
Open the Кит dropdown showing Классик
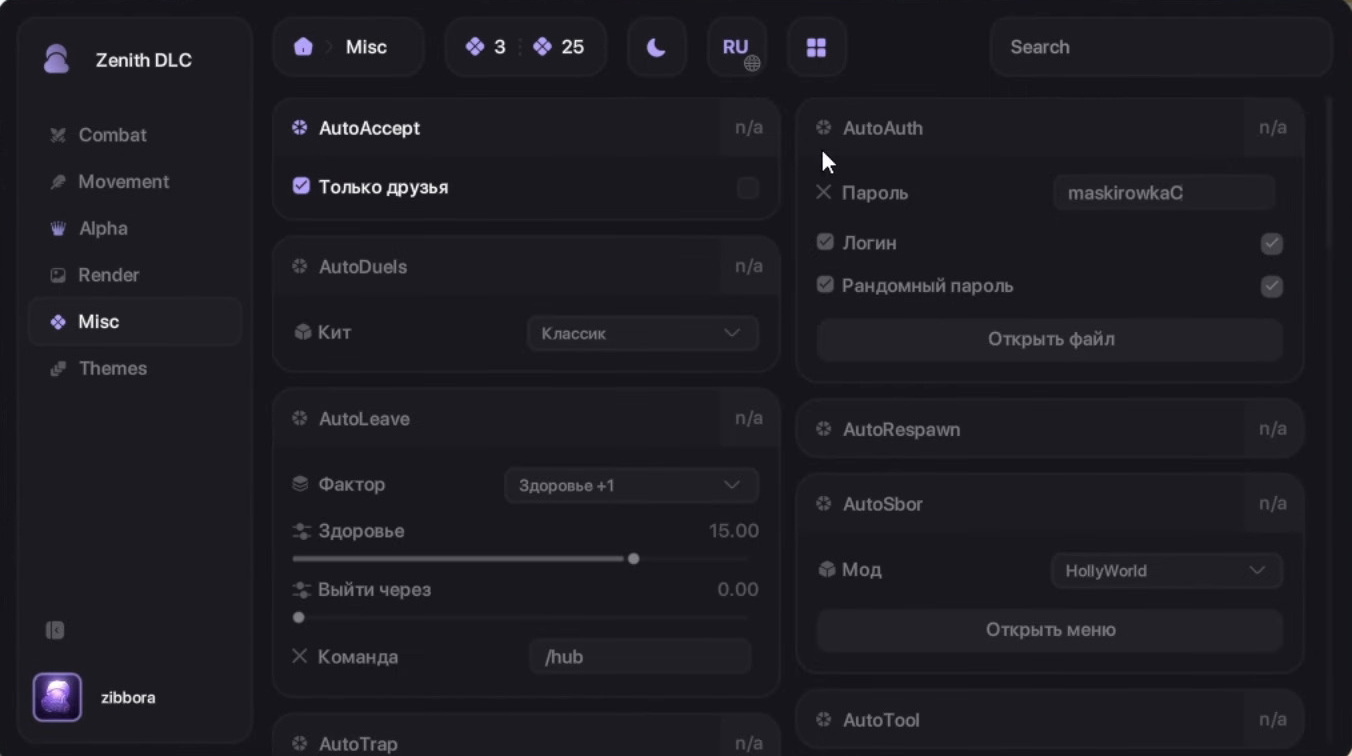641,333
